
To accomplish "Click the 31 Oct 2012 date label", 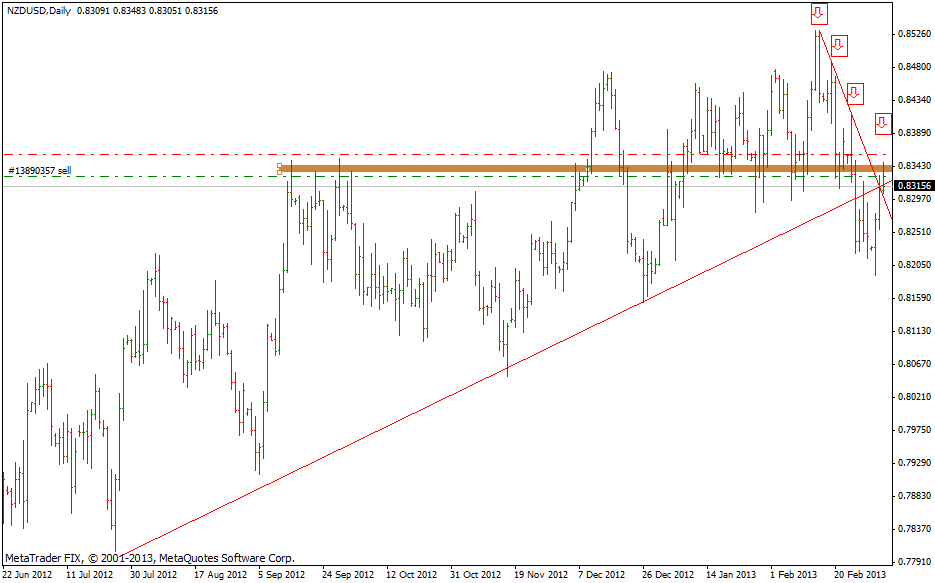I will click(x=476, y=575).
